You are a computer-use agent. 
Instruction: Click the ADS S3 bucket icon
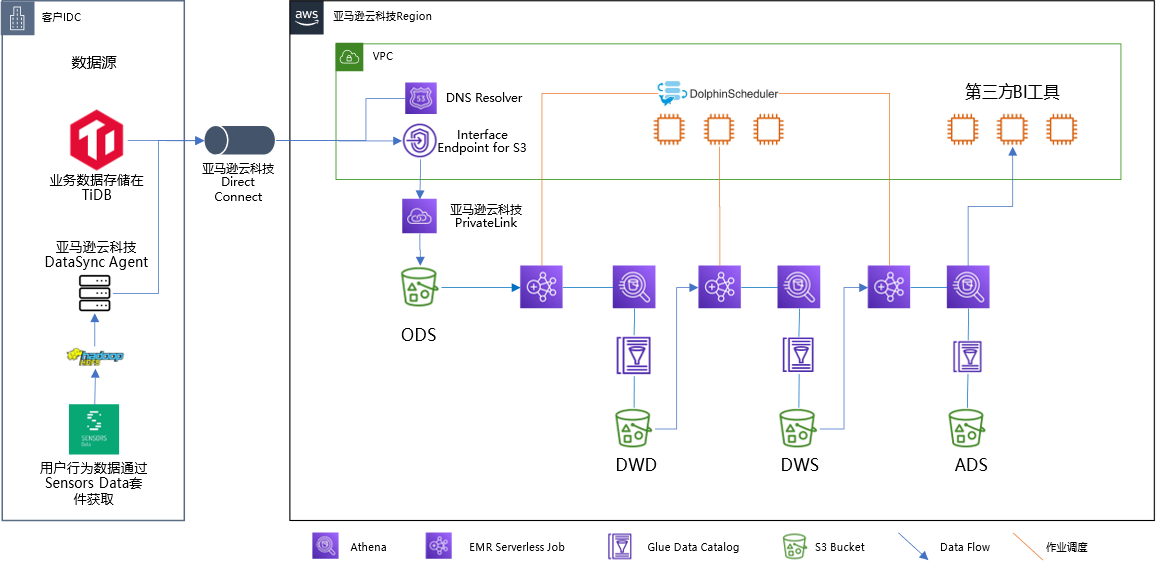(967, 427)
